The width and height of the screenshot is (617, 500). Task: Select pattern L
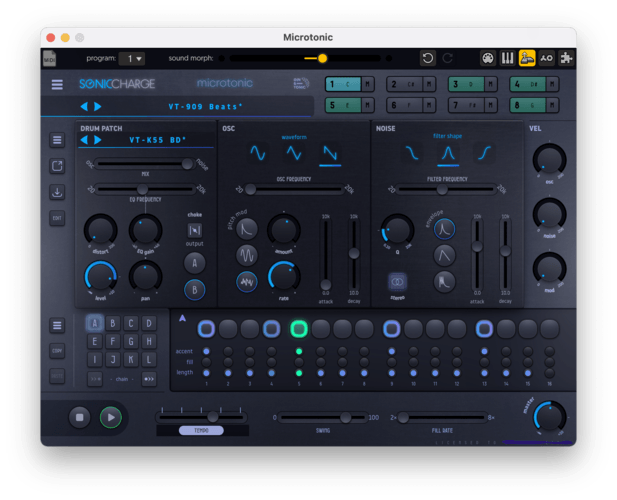click(149, 359)
